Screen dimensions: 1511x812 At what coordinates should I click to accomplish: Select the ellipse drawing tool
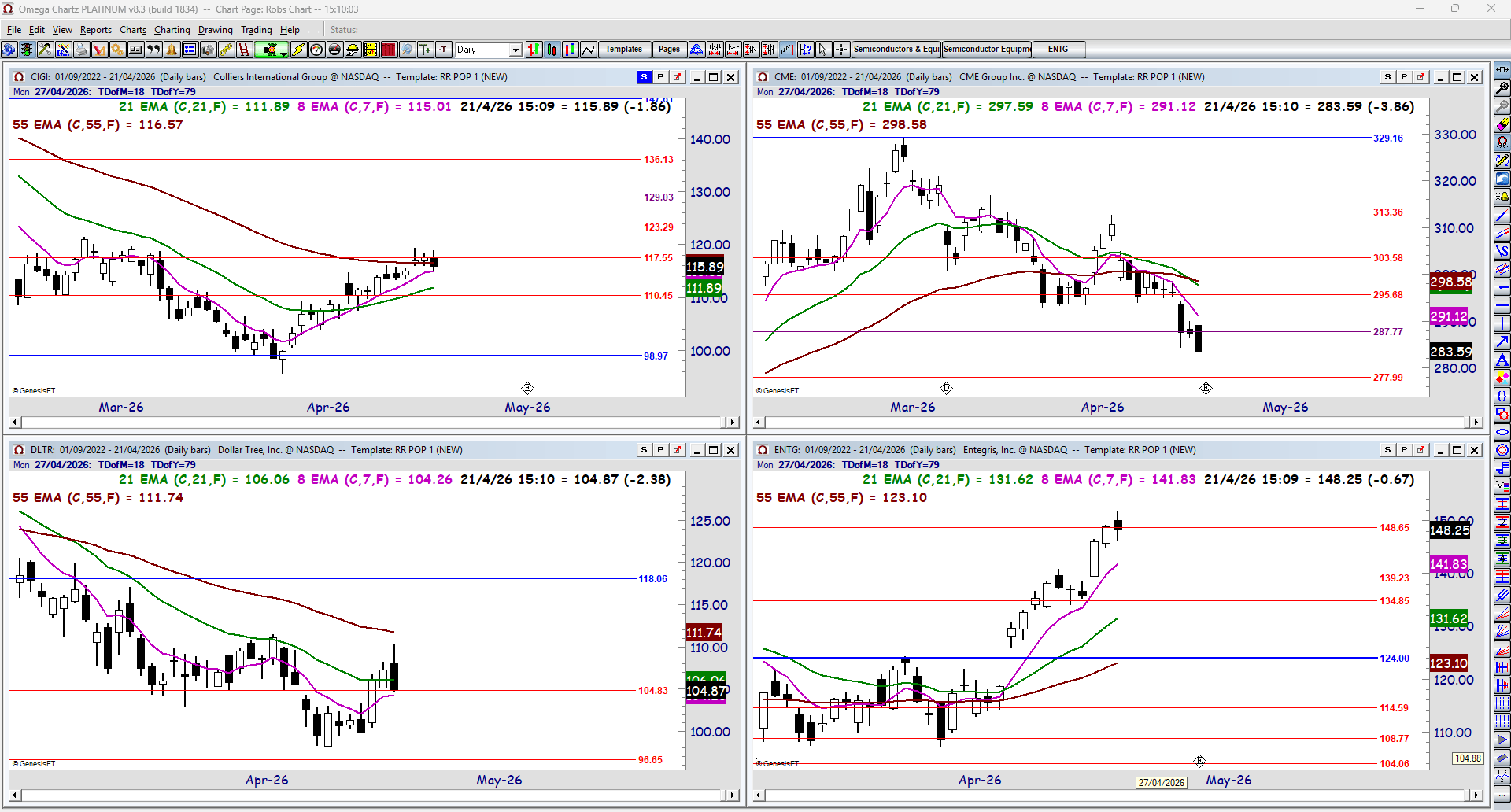point(1502,432)
